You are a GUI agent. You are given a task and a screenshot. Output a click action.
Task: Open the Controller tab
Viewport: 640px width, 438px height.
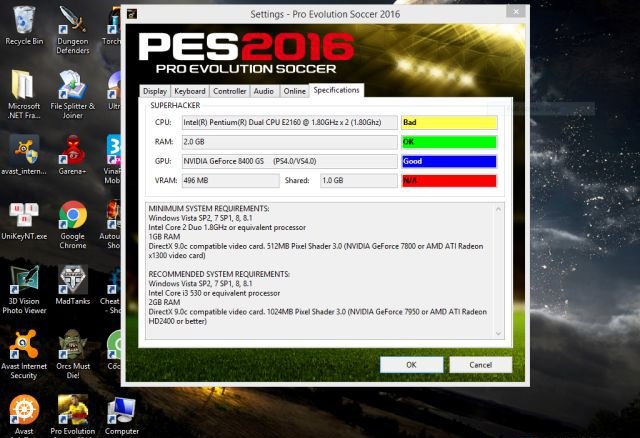[x=229, y=91]
